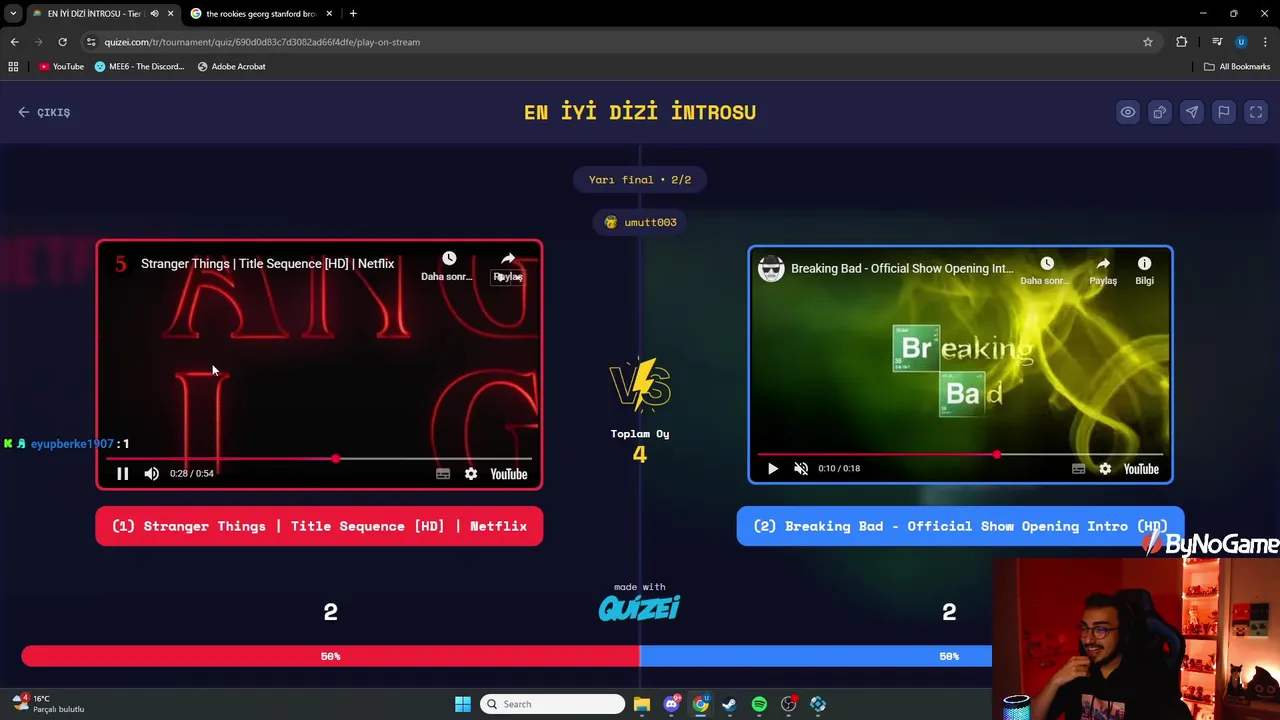Open a new browser tab
1280x720 pixels.
point(353,14)
